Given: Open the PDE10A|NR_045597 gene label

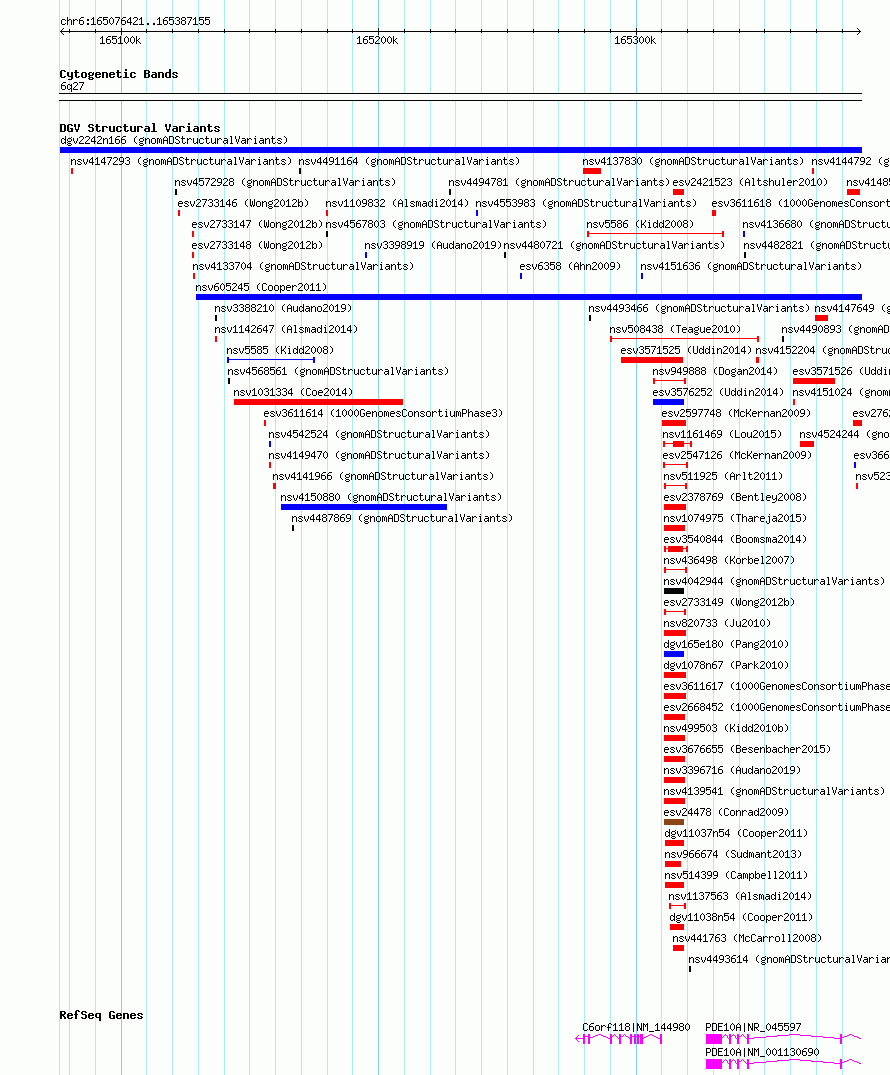Looking at the screenshot, I should coord(753,1027).
